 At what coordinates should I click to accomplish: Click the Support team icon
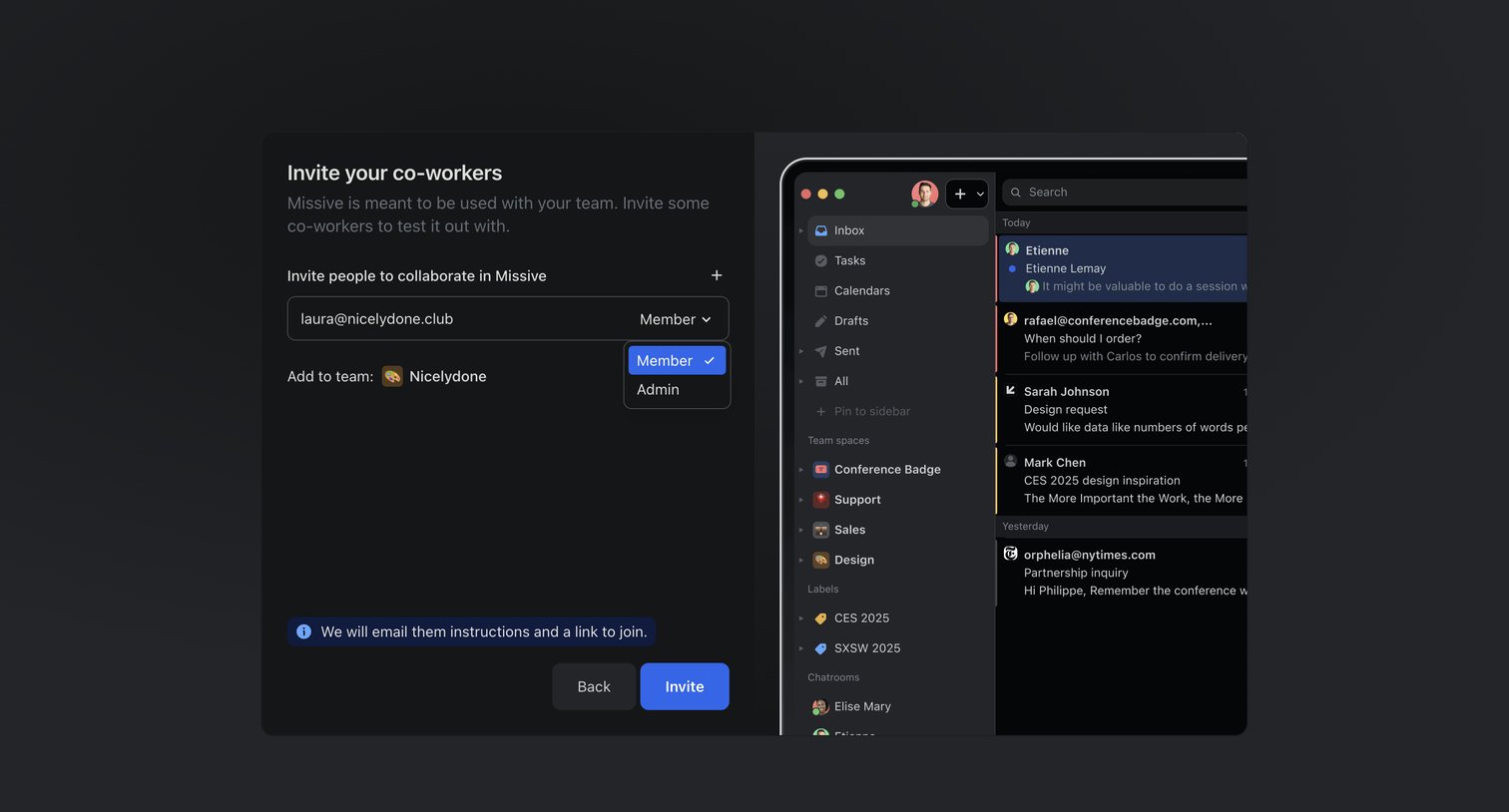(820, 500)
